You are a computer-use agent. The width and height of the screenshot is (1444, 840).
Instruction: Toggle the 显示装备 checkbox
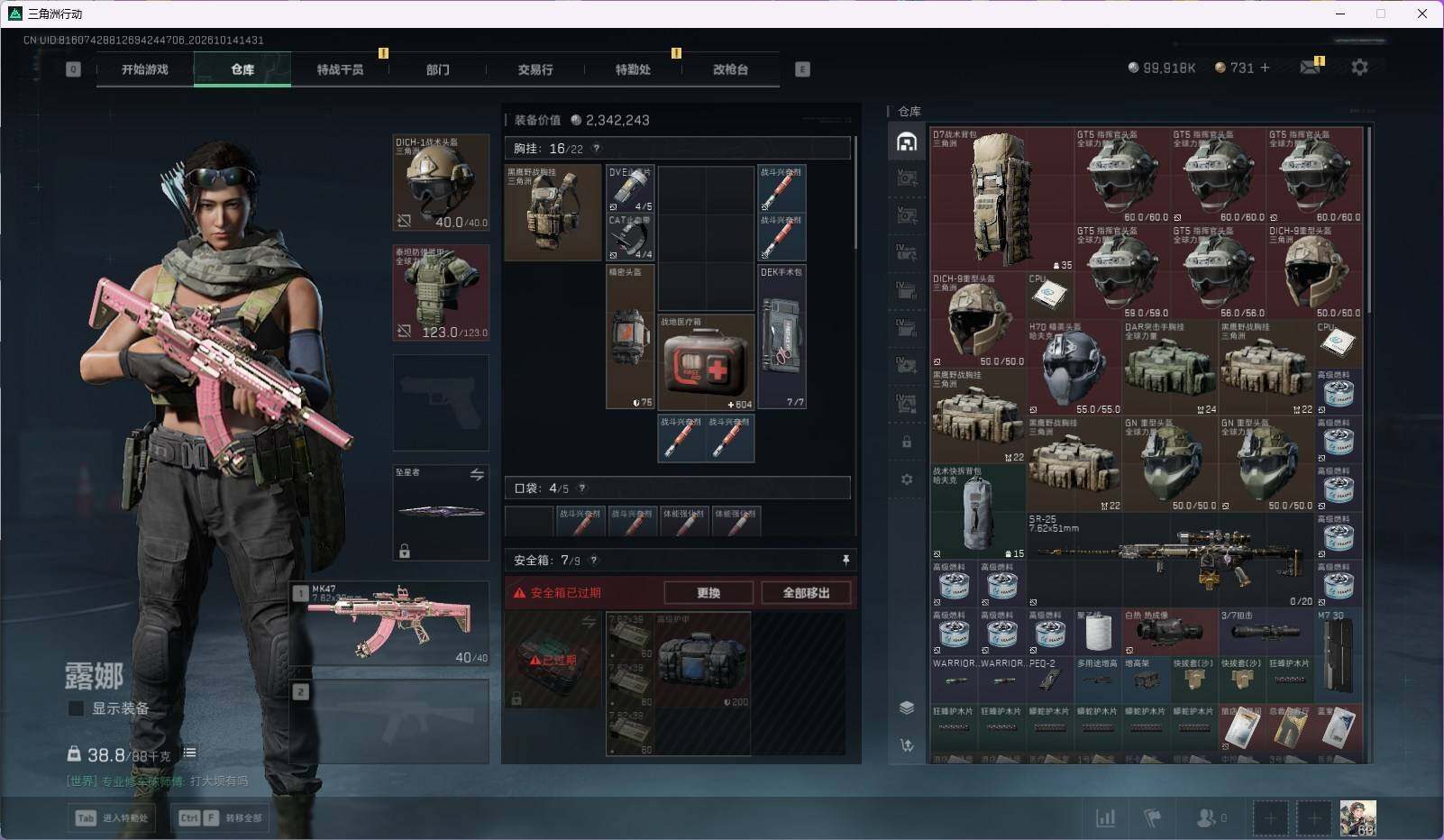coord(77,708)
